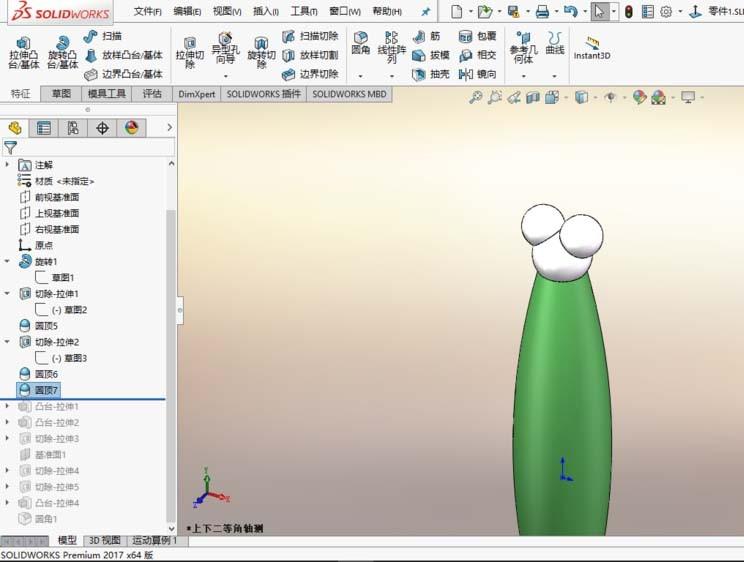Switch to the 运动算例 1 tab
The height and width of the screenshot is (562, 744).
[x=154, y=541]
